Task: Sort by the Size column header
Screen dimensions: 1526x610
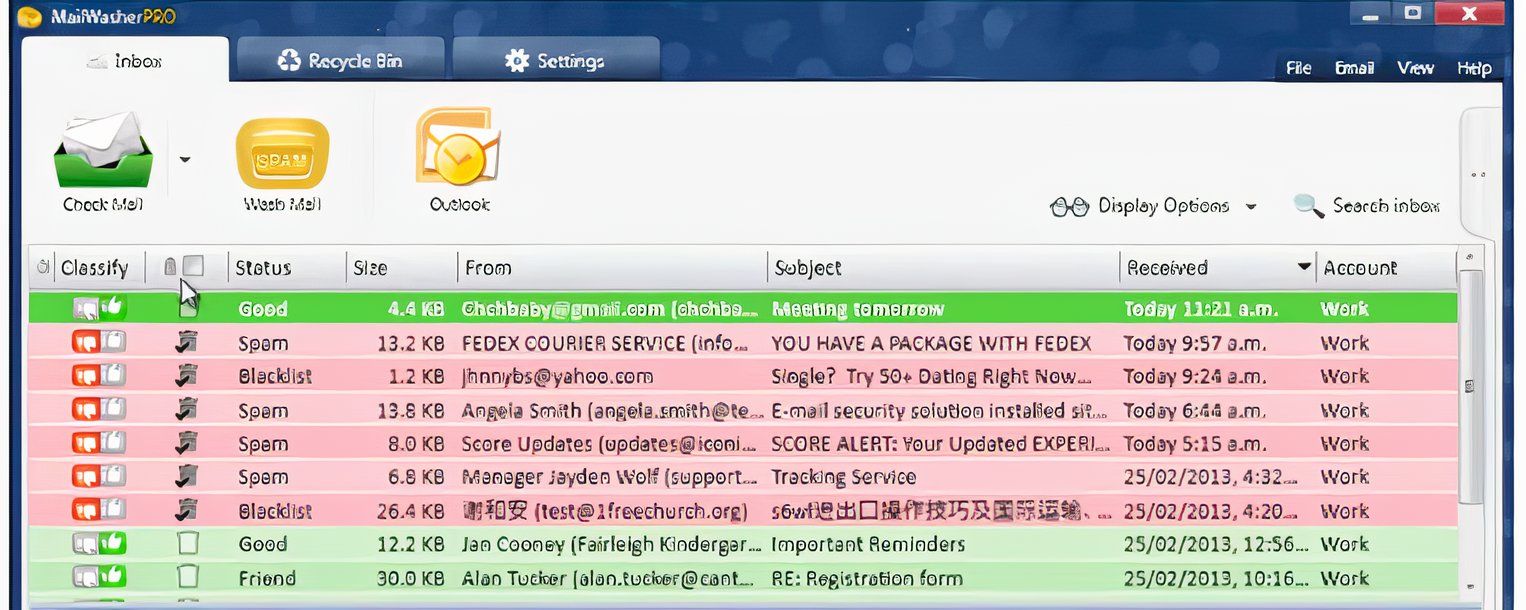Action: point(402,268)
